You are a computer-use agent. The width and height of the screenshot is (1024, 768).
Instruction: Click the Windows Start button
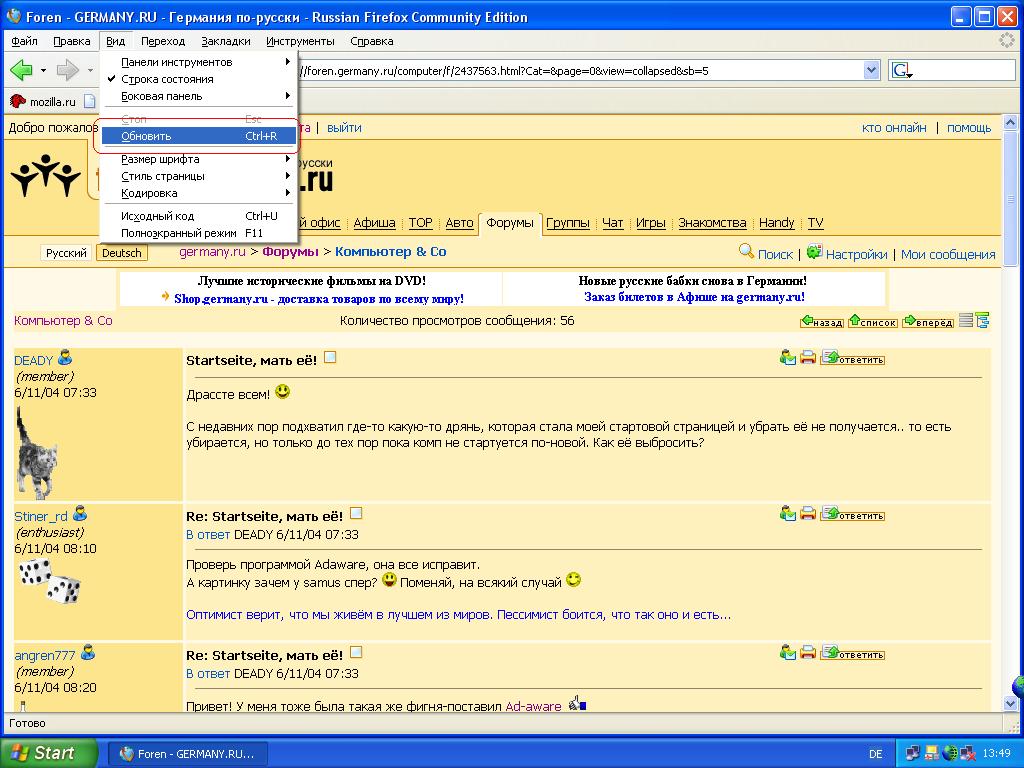click(x=48, y=753)
